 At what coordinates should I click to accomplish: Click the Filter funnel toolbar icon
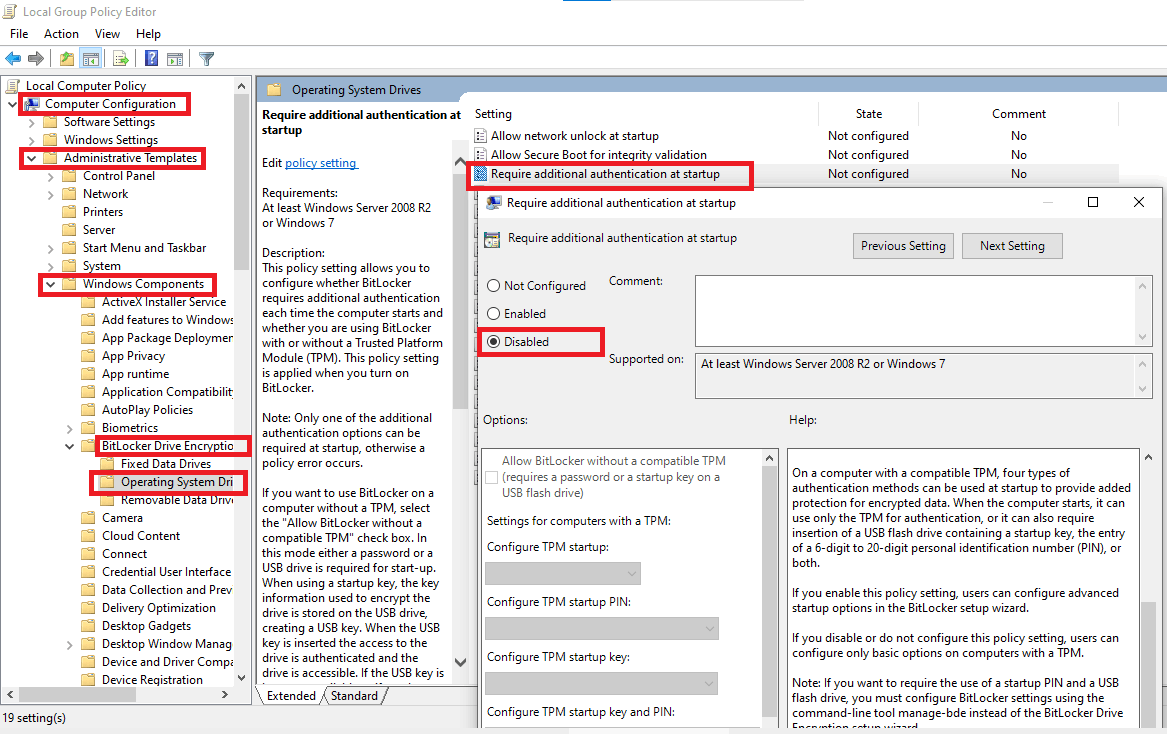[207, 58]
